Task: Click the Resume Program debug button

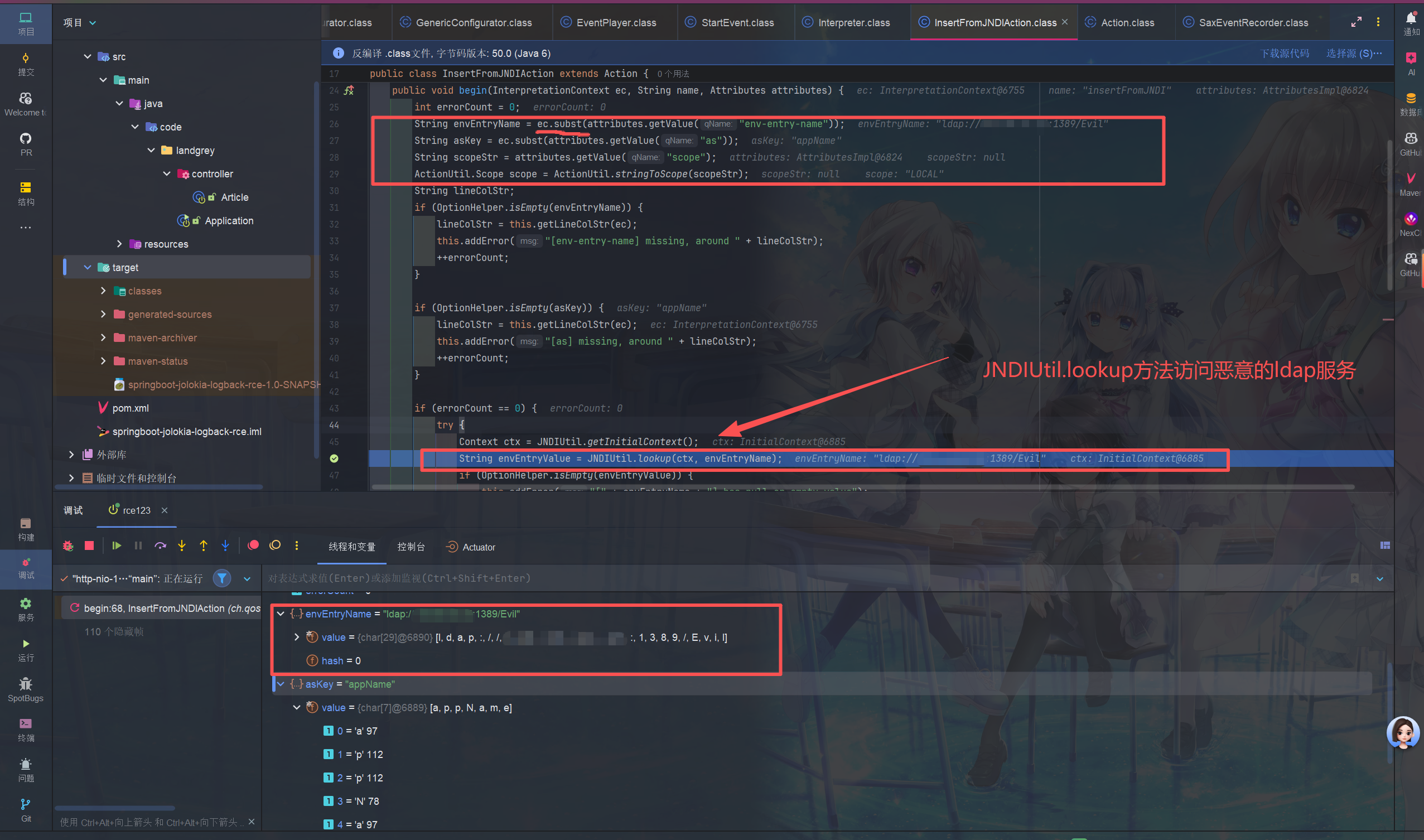Action: point(117,545)
